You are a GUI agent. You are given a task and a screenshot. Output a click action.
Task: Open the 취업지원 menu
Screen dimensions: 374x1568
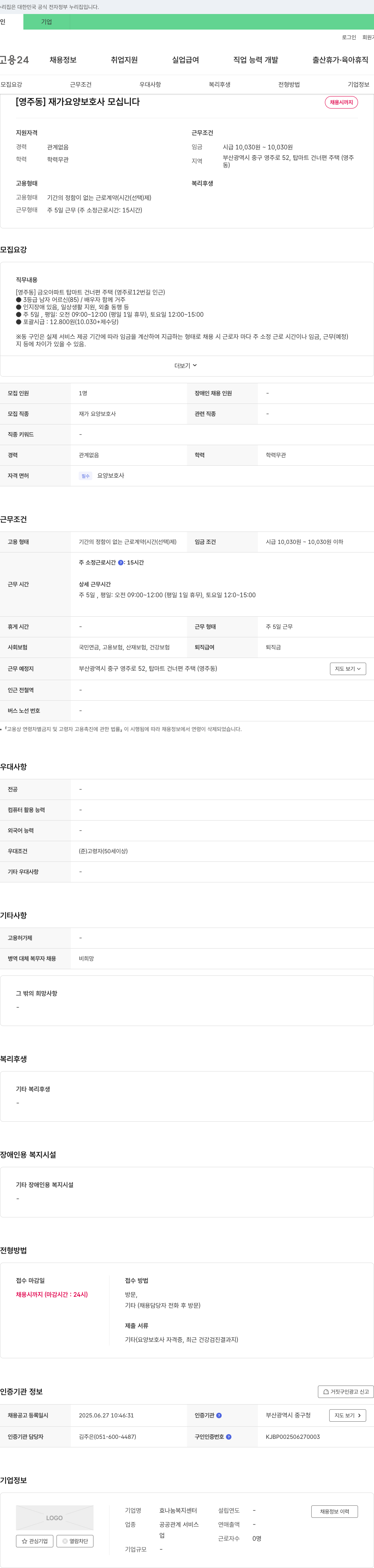click(124, 60)
